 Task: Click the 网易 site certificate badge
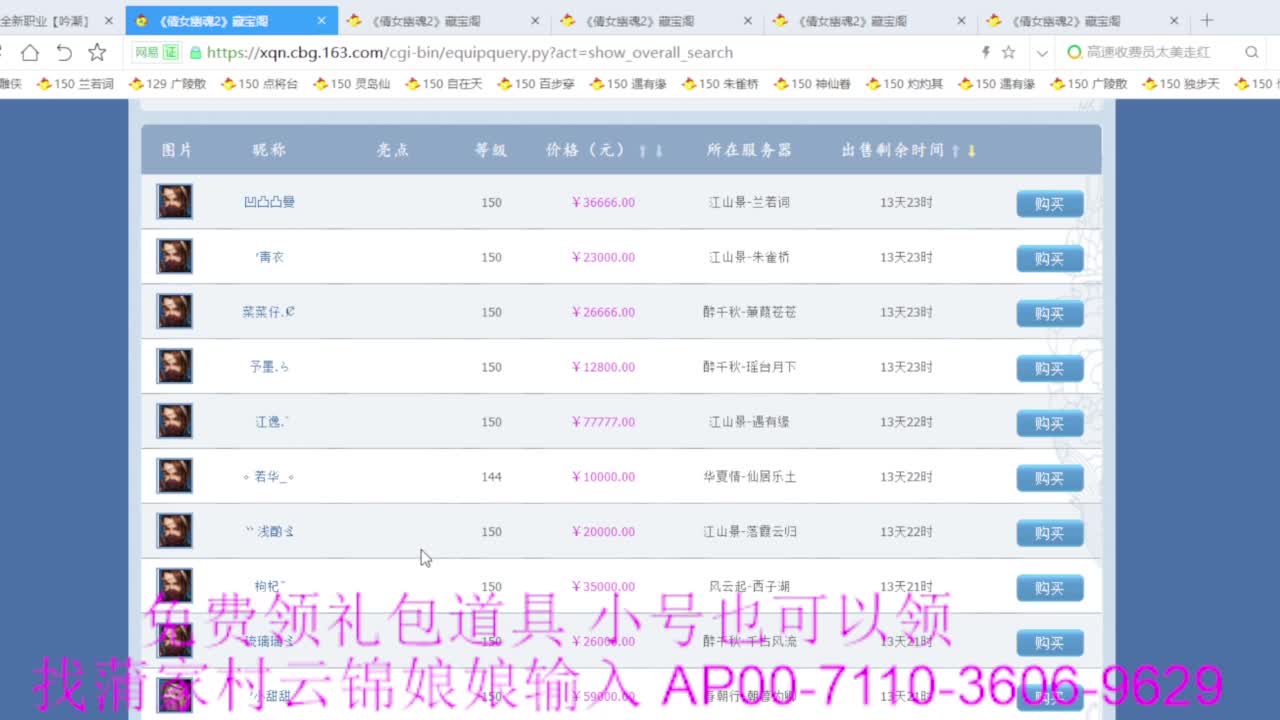click(x=156, y=52)
